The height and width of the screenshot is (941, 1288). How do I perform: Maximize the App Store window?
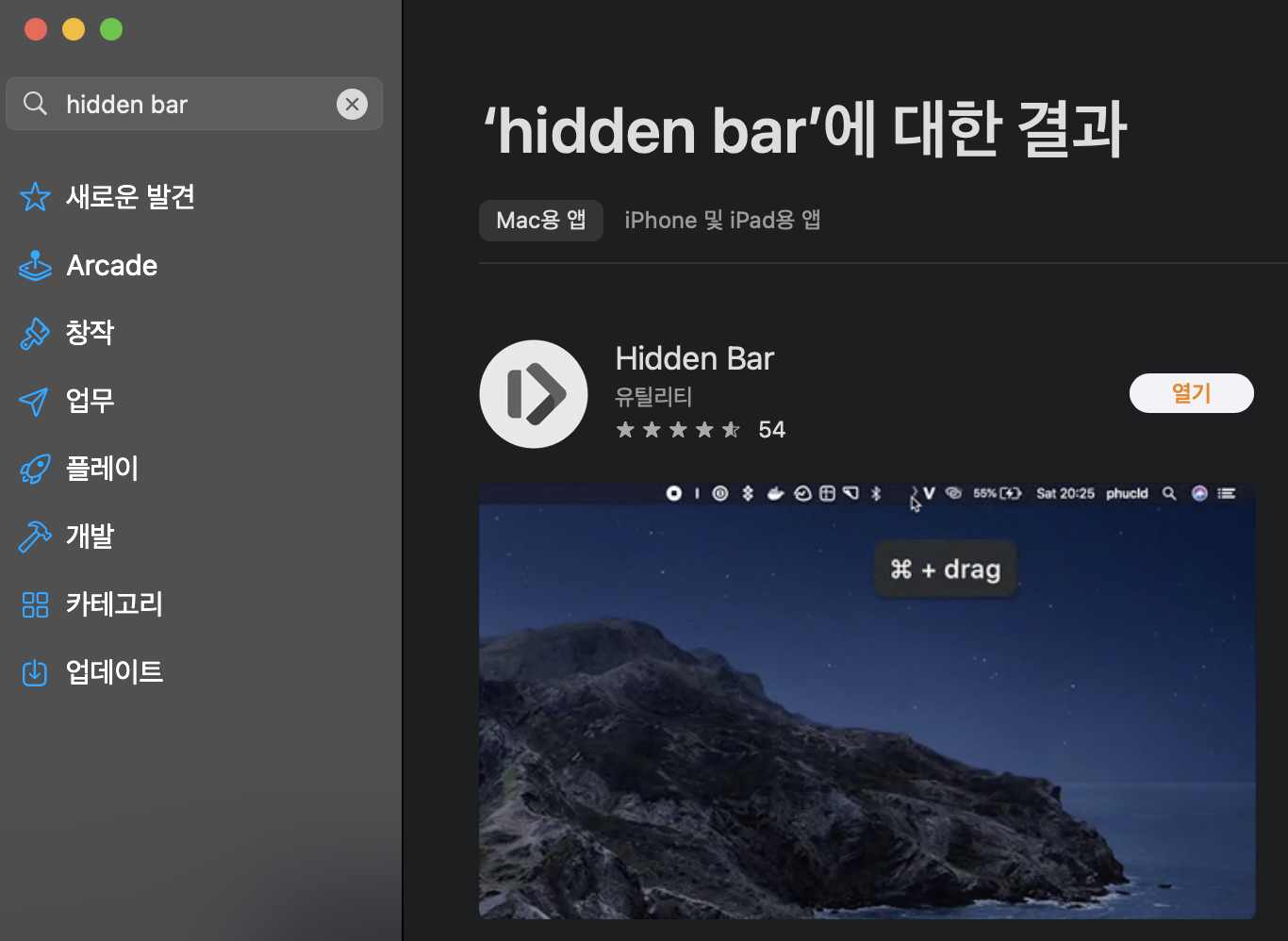[x=111, y=29]
